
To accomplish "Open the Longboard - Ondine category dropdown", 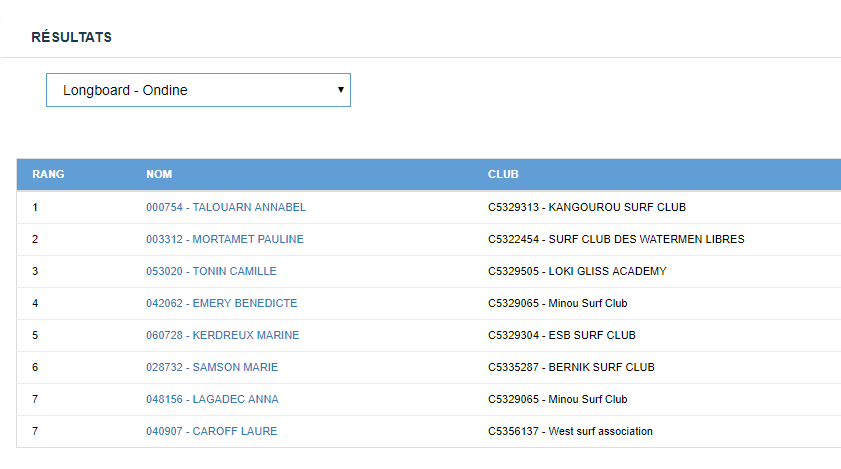I will coord(198,90).
